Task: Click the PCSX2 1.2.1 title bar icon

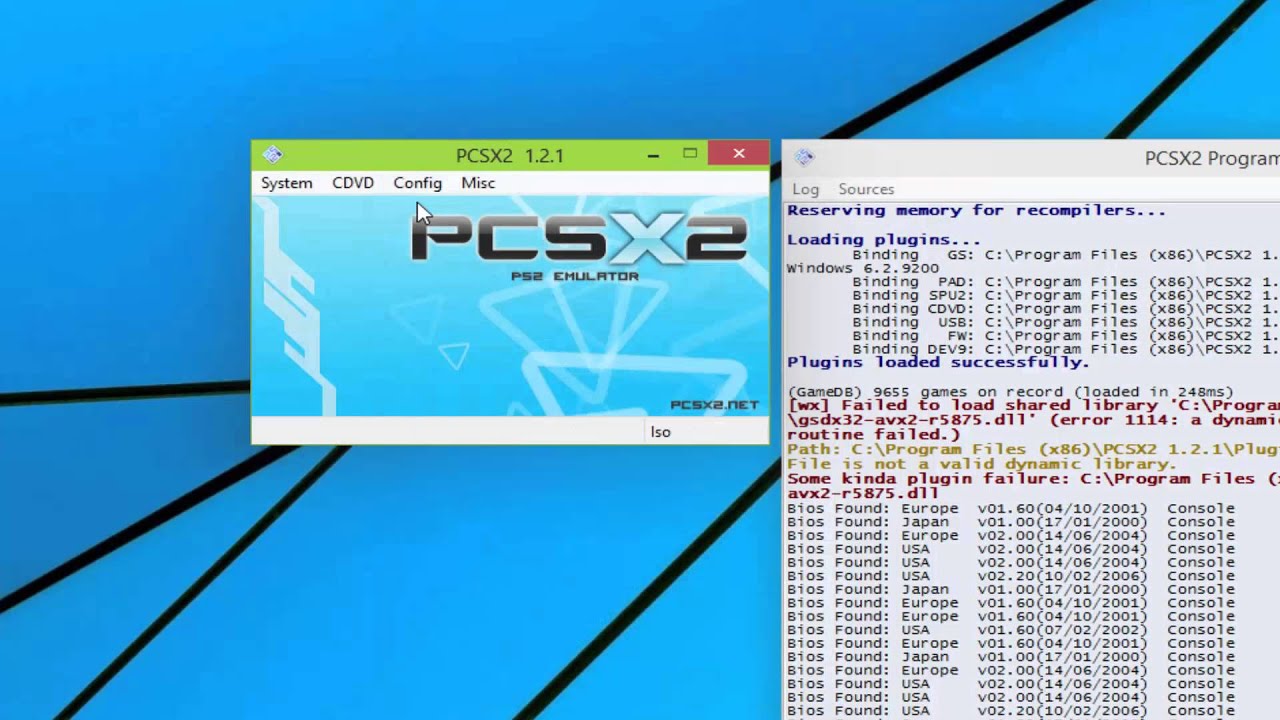Action: point(272,155)
